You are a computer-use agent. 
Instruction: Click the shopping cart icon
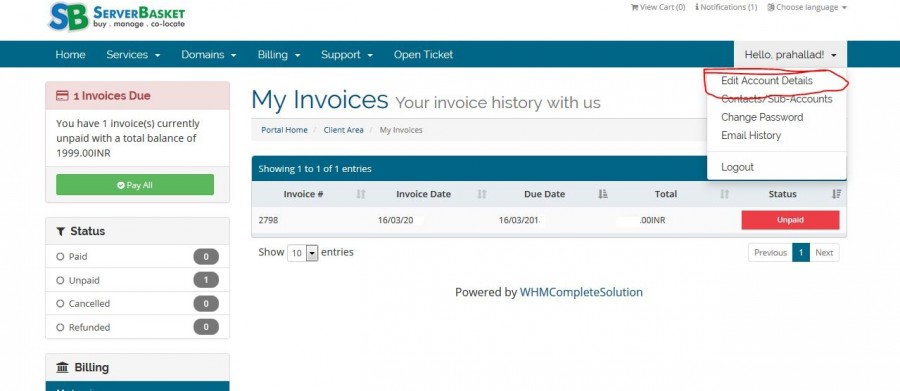(634, 7)
